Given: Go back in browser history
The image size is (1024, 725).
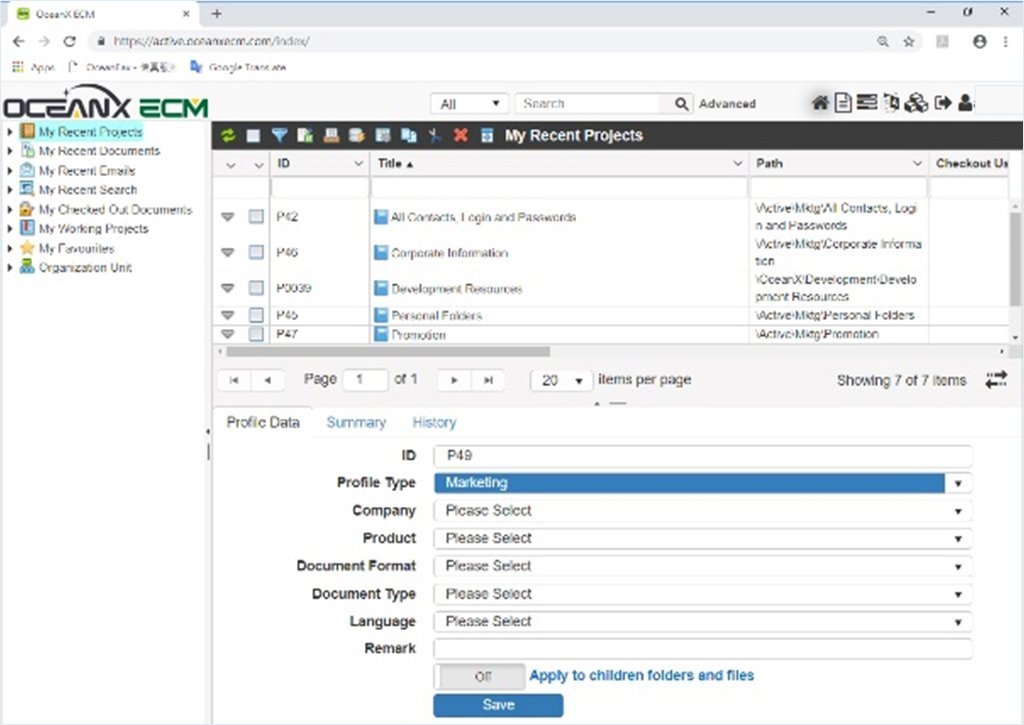Looking at the screenshot, I should pyautogui.click(x=18, y=41).
